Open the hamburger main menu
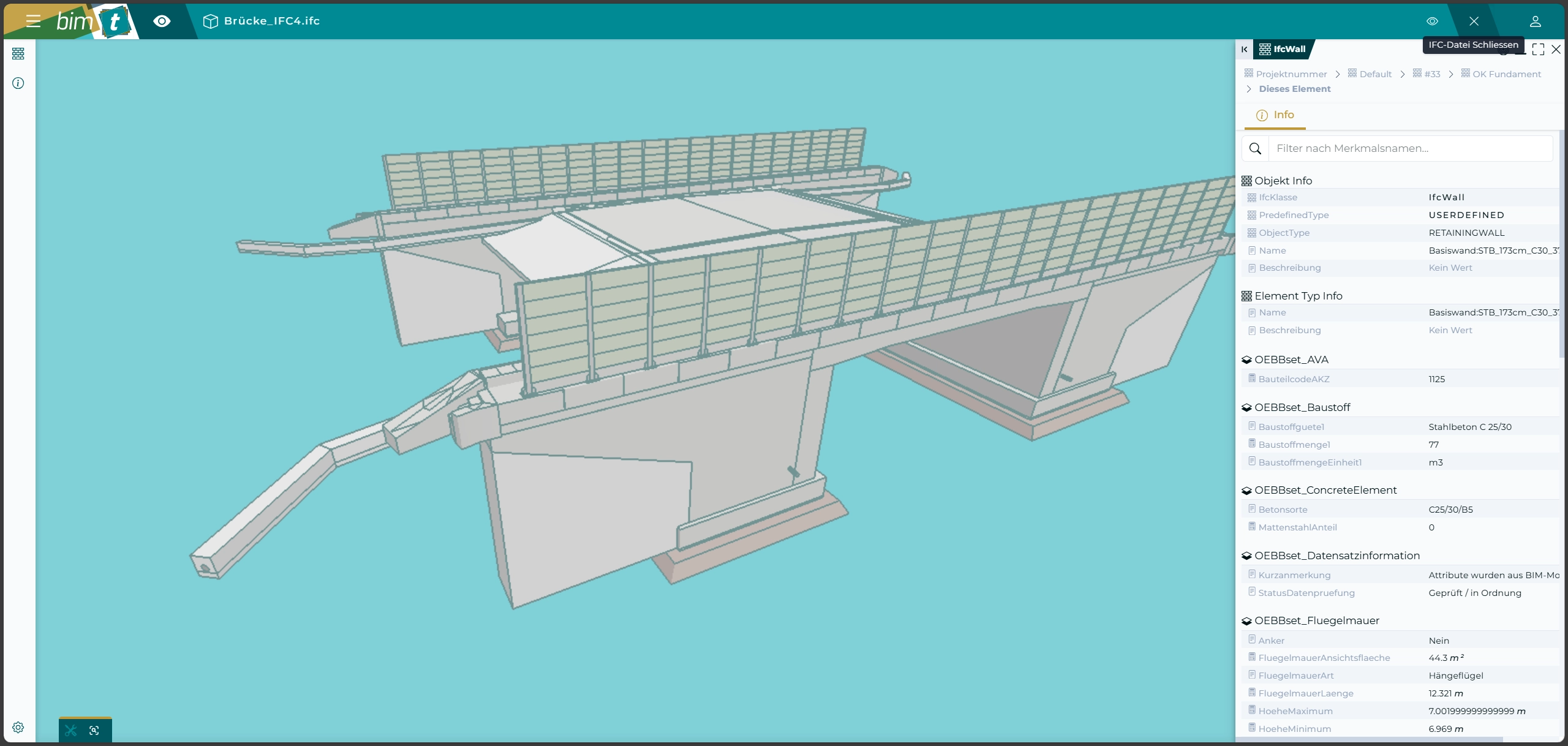Image resolution: width=1568 pixels, height=746 pixels. click(33, 21)
